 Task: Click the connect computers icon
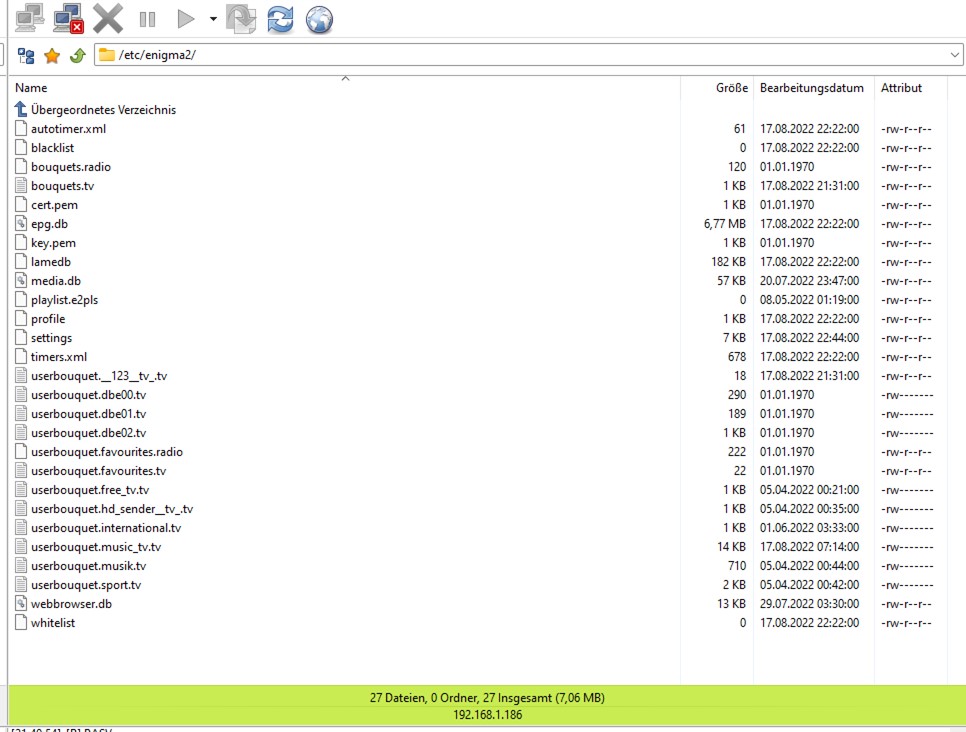point(29,18)
